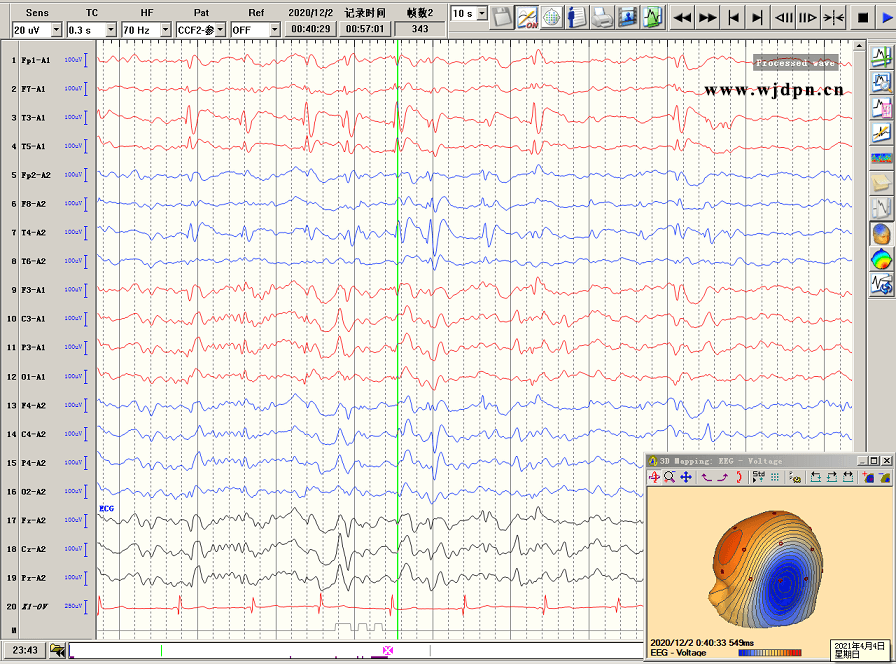The image size is (896, 664).
Task: Open the video monitor icon
Action: pos(627,17)
